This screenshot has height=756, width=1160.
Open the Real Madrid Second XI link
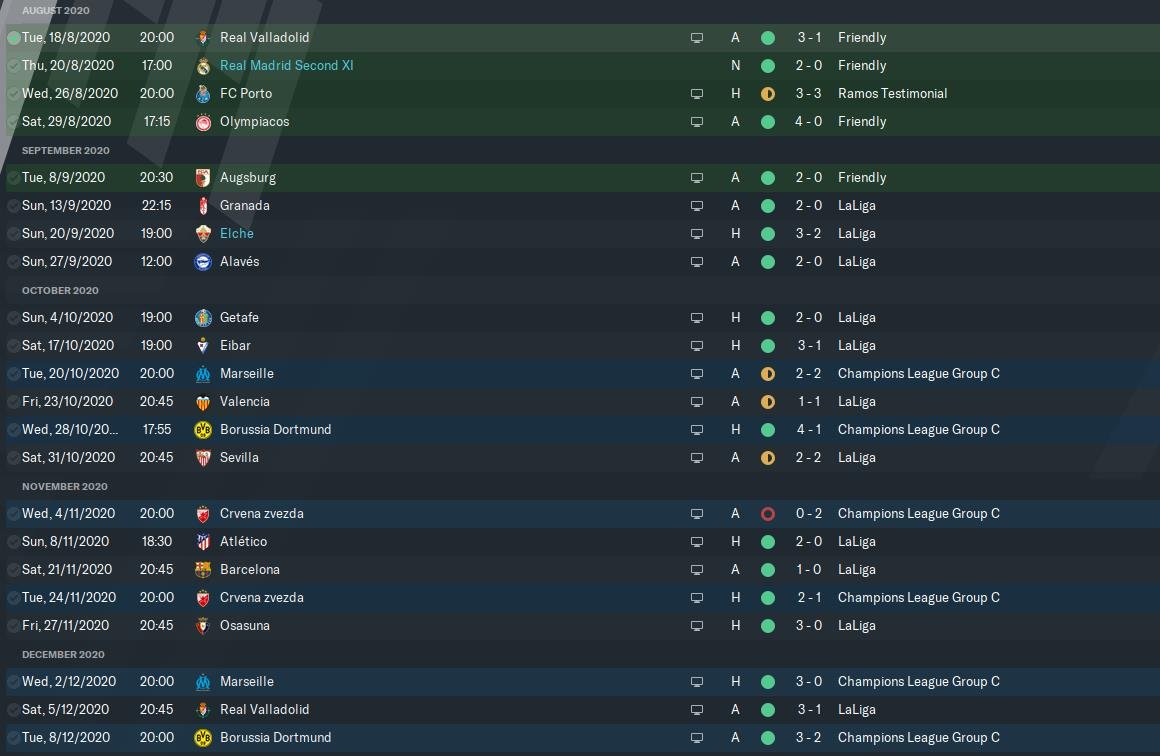tap(286, 66)
